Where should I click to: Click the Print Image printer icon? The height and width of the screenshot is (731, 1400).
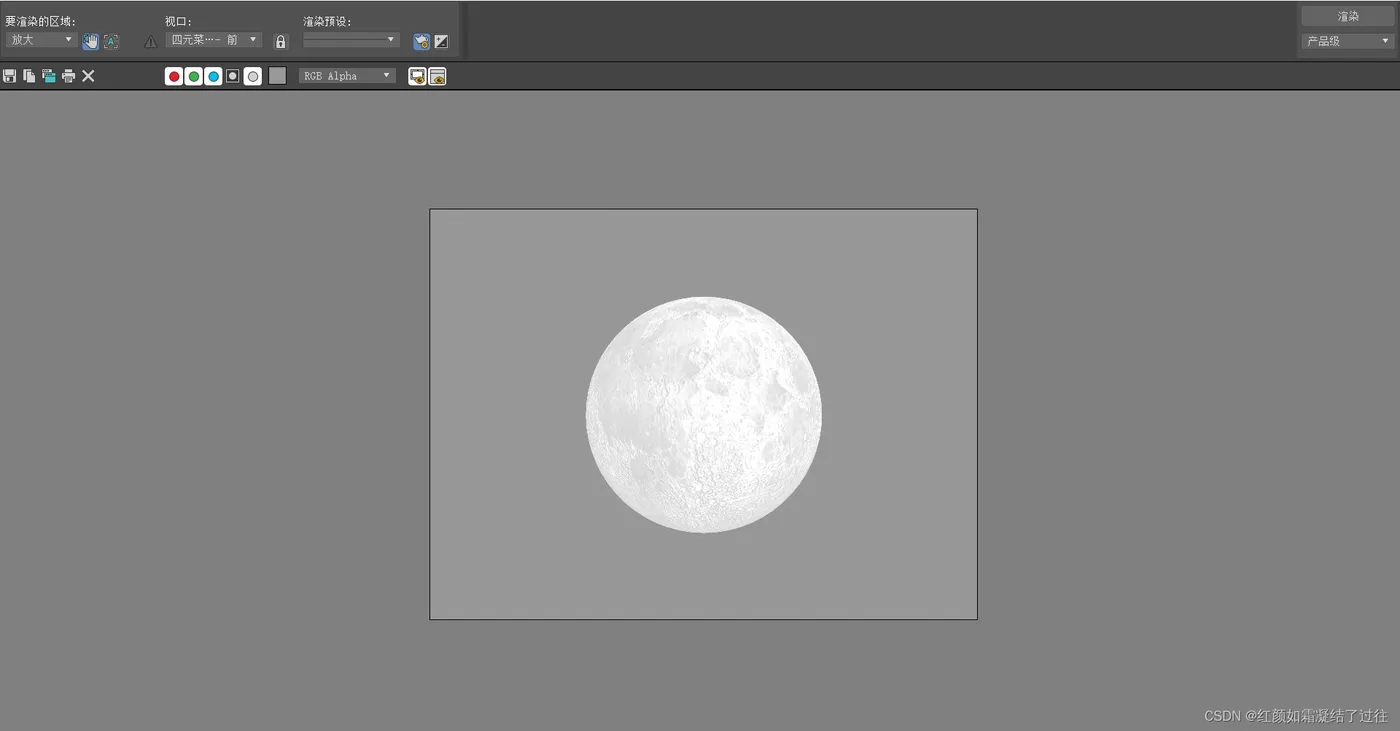(x=68, y=76)
